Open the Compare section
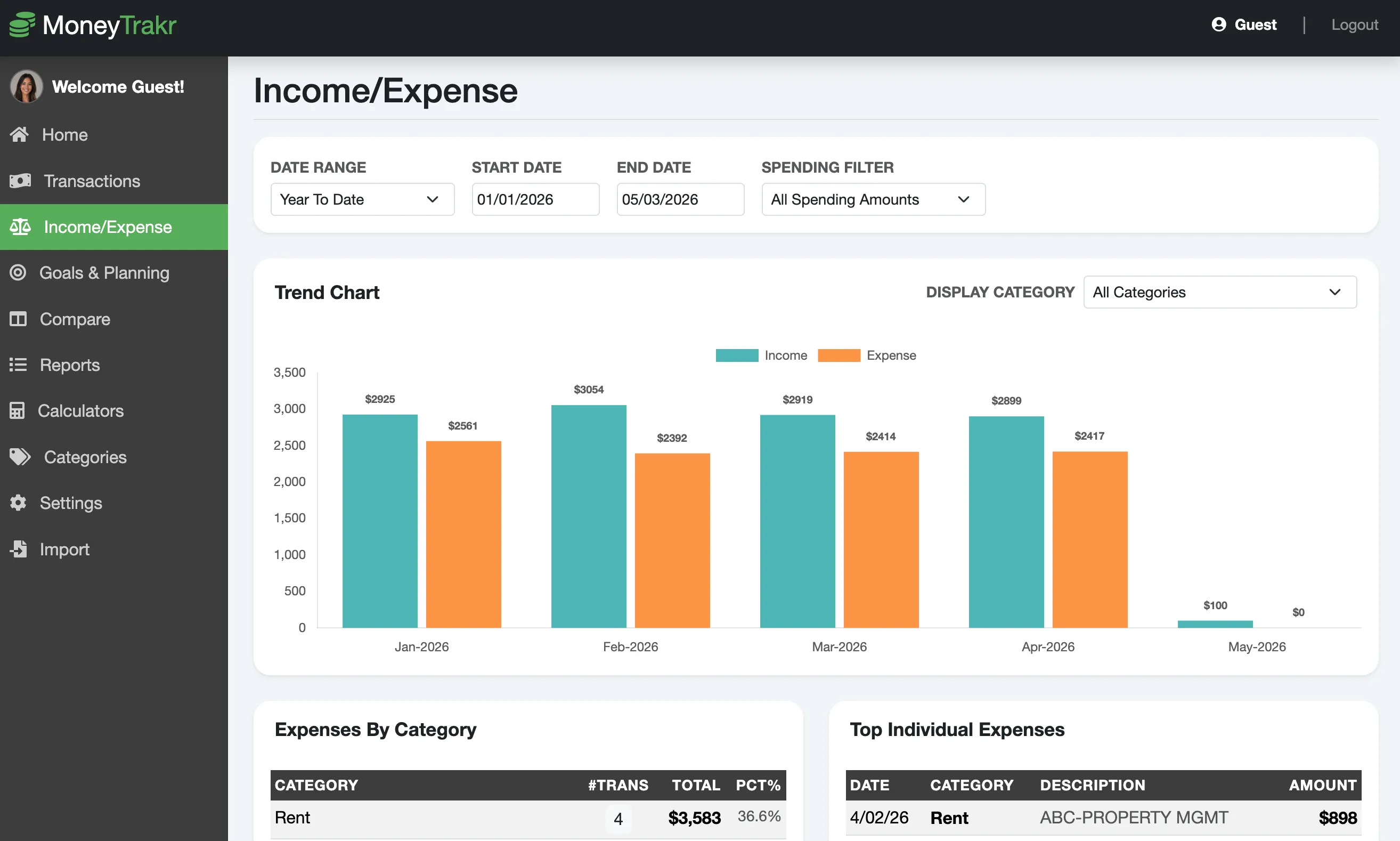1400x841 pixels. pos(114,319)
